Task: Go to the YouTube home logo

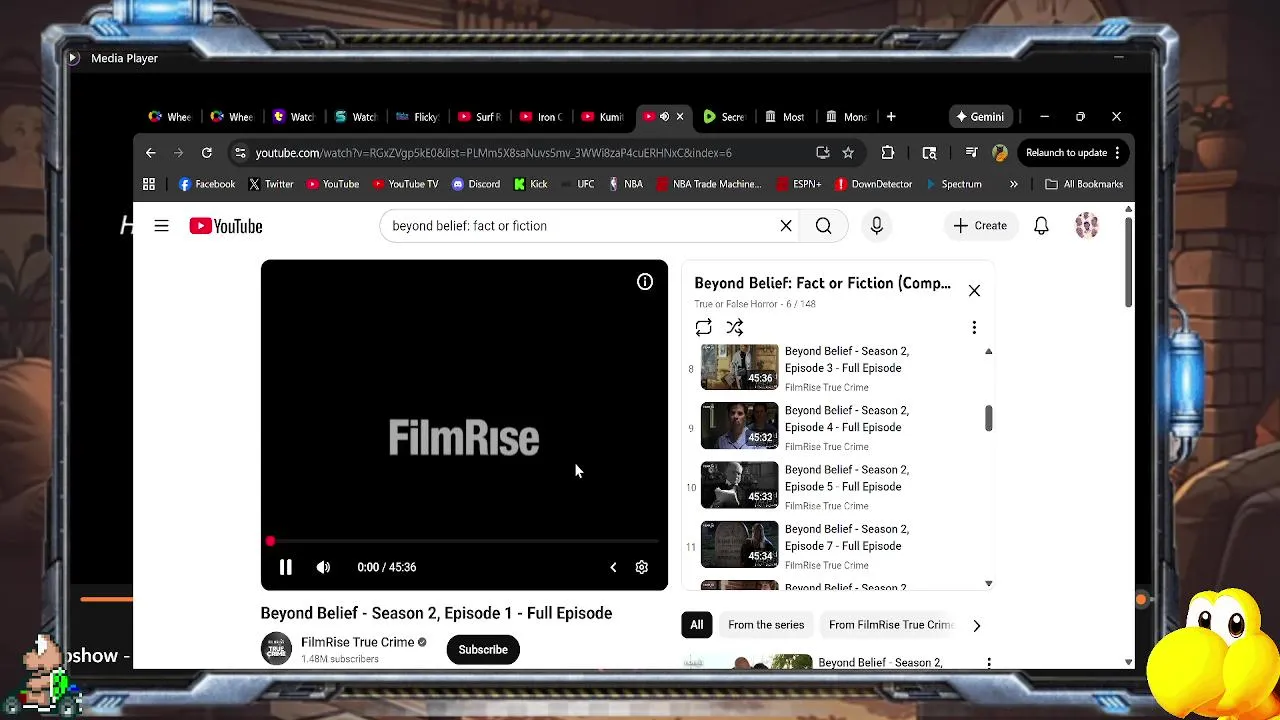Action: point(226,226)
